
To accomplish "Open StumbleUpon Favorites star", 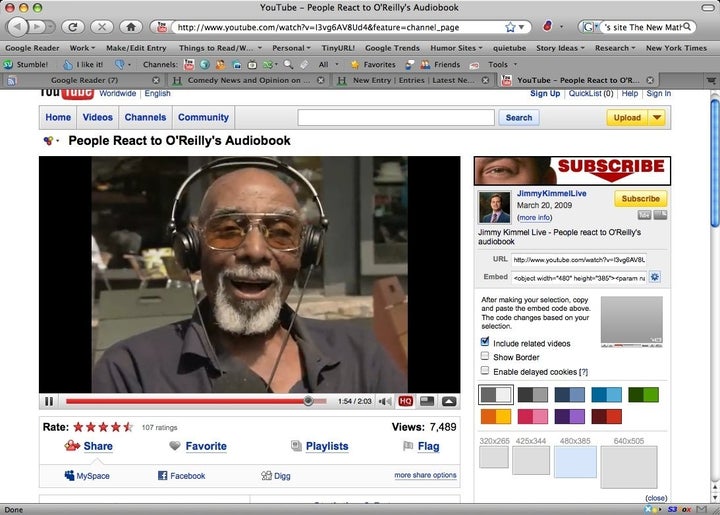I will [373, 65].
